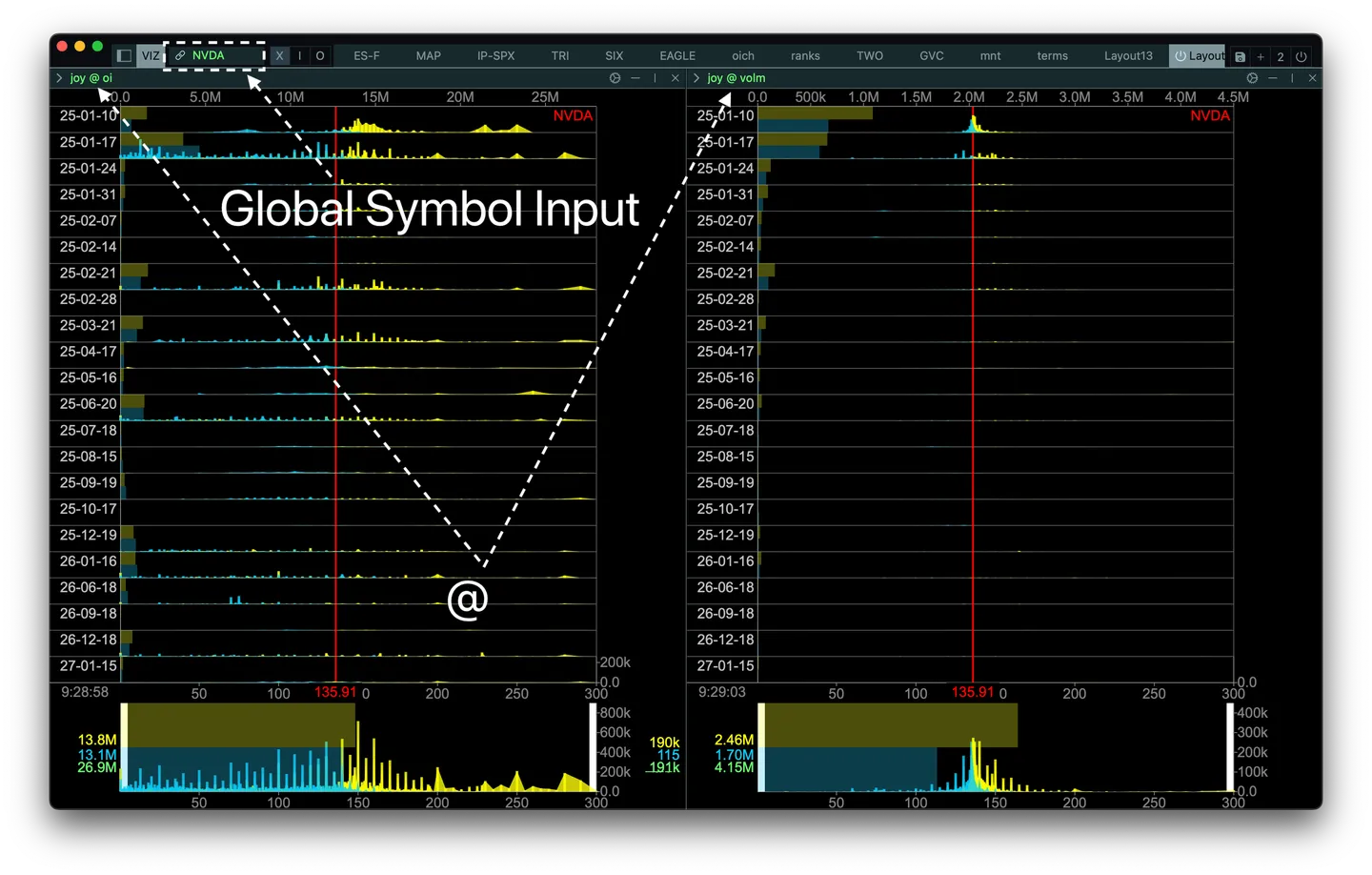Image resolution: width=1372 pixels, height=875 pixels.
Task: Open the TWO layout tab
Action: click(870, 56)
